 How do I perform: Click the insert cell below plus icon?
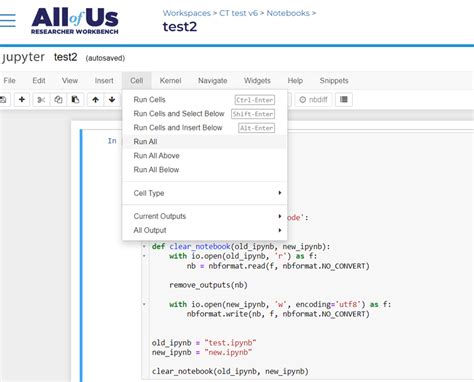[x=22, y=99]
